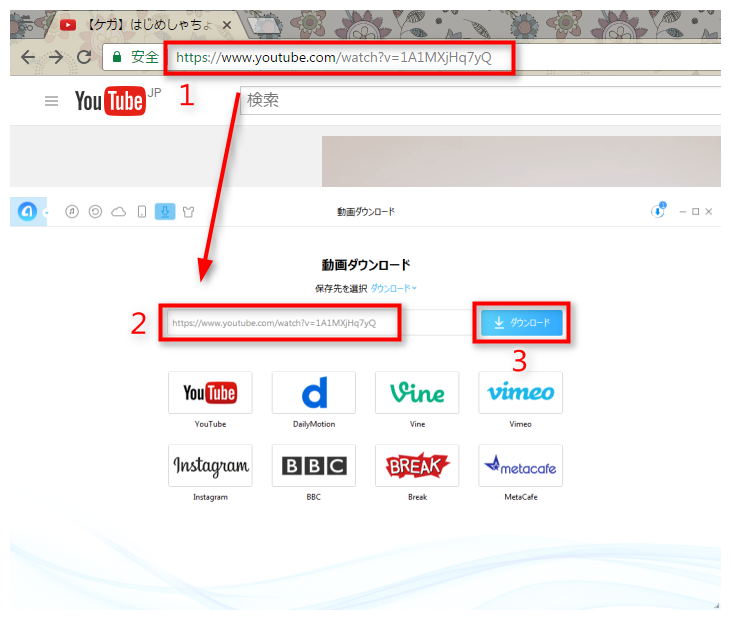Choose the BBC site tile
Image resolution: width=731 pixels, height=620 pixels.
314,466
